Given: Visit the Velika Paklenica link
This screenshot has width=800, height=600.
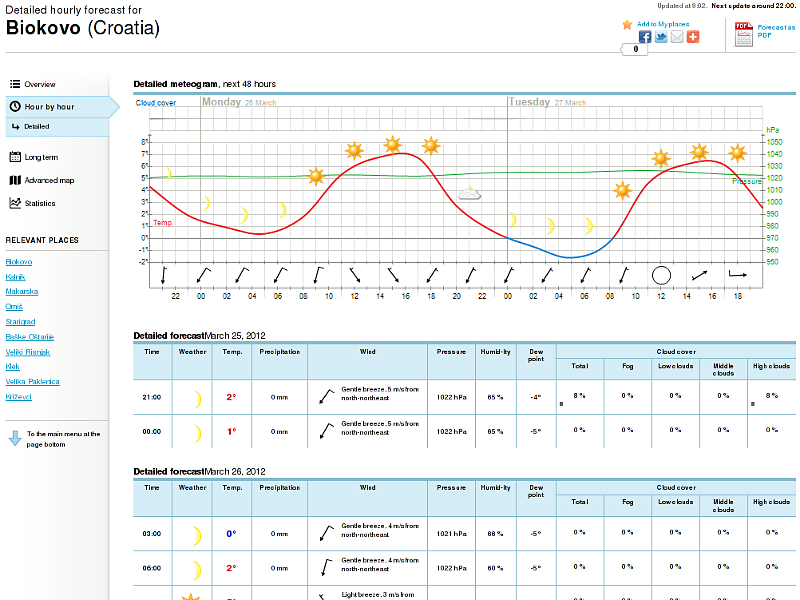Looking at the screenshot, I should (x=33, y=382).
